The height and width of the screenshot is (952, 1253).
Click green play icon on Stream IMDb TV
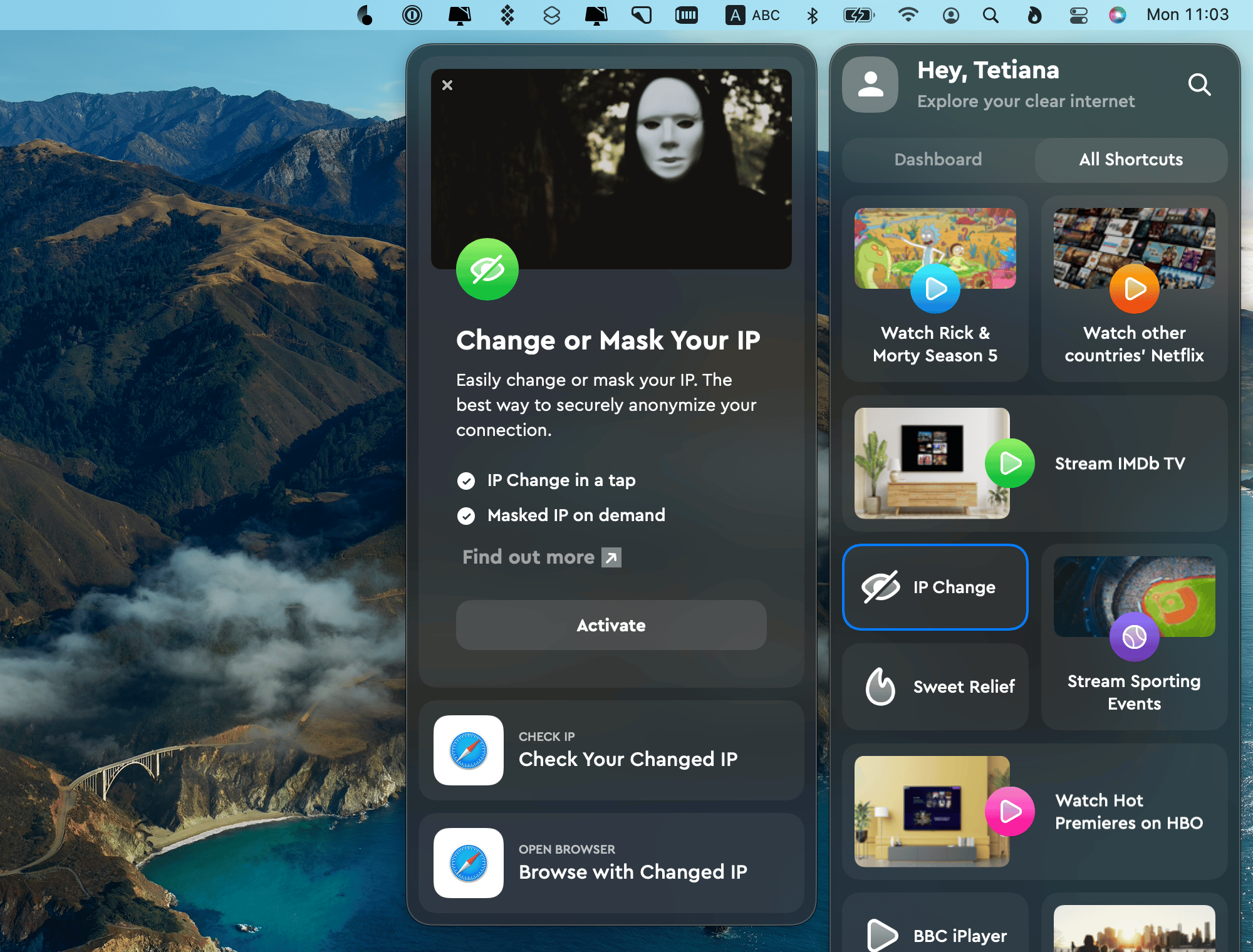1010,463
